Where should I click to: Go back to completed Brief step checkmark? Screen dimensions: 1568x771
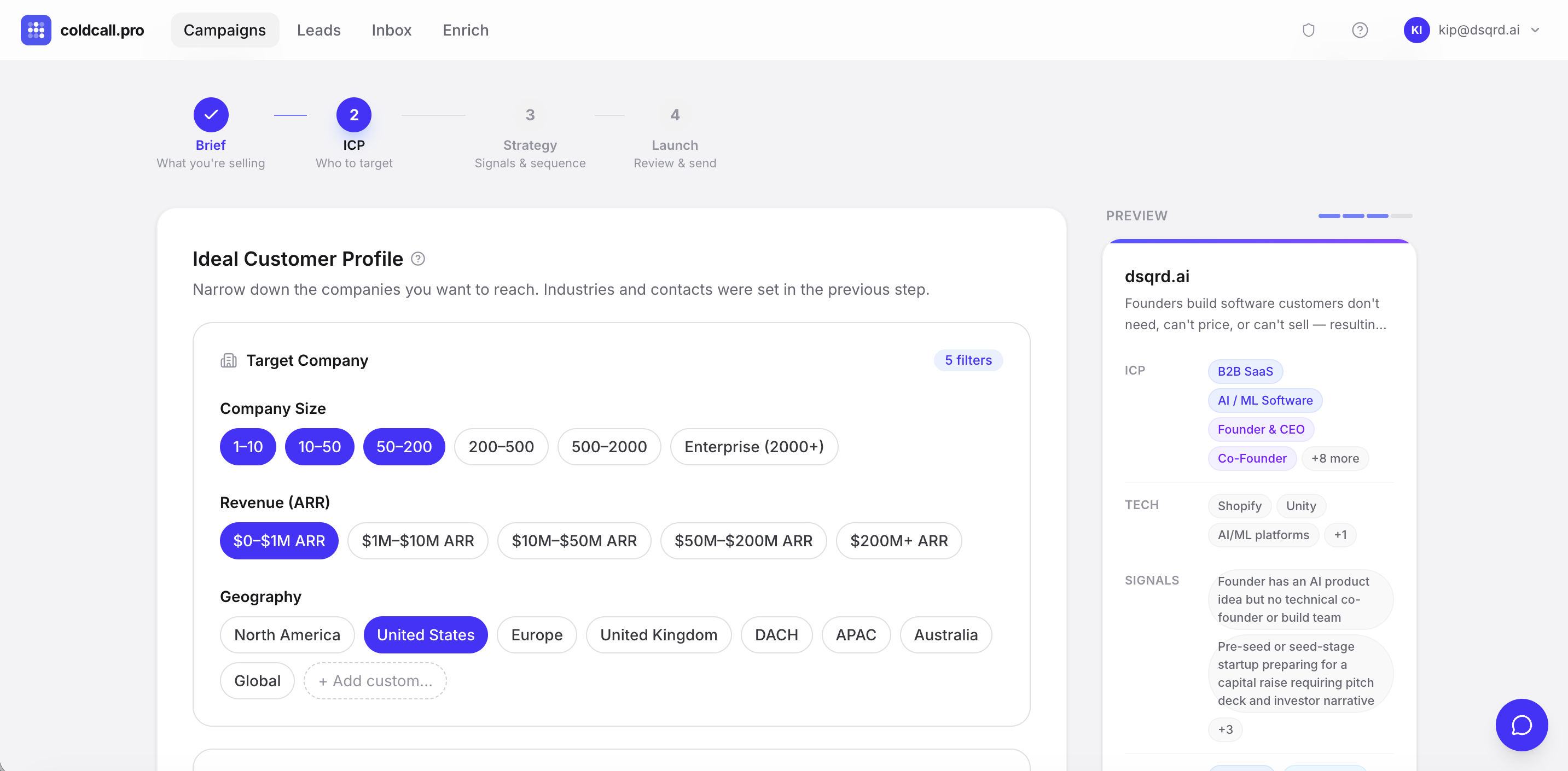tap(211, 115)
